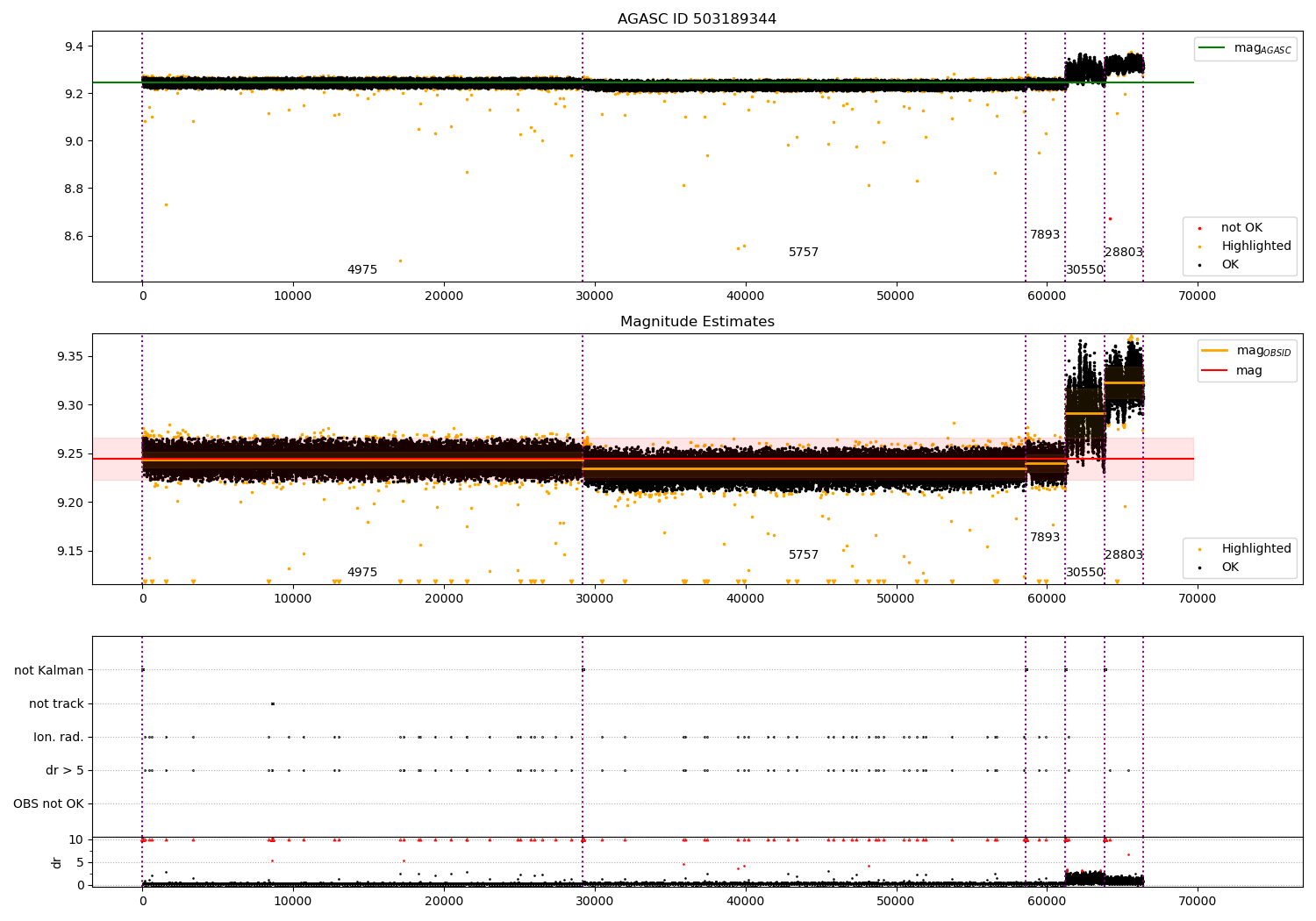
Task: Click the 9.15 y-axis tick label
Action: coord(70,552)
